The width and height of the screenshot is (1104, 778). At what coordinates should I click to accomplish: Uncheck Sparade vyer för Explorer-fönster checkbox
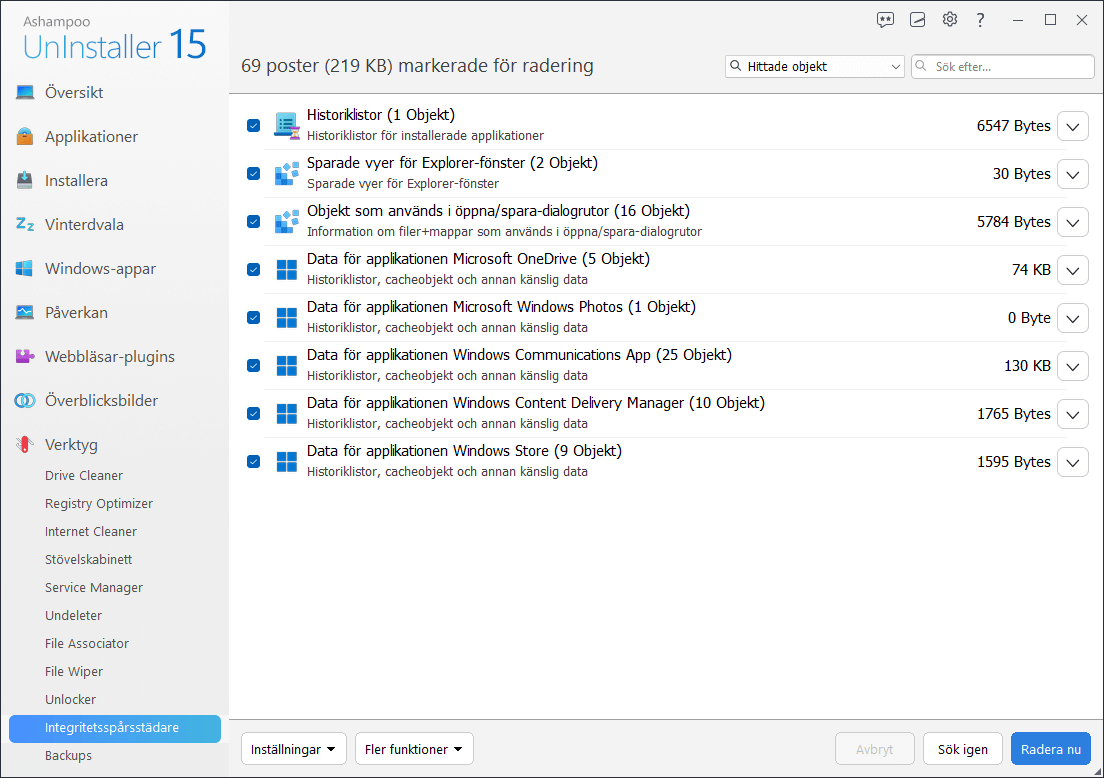click(x=253, y=173)
